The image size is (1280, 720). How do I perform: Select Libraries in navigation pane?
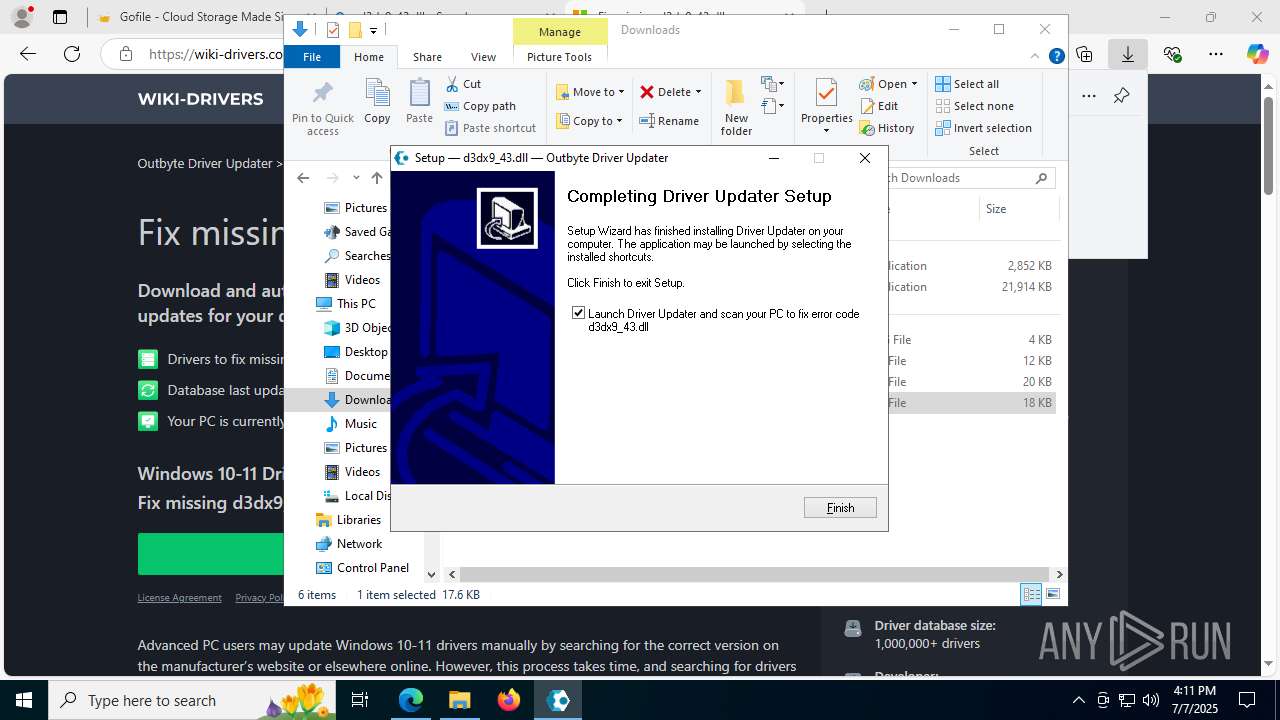point(348,520)
